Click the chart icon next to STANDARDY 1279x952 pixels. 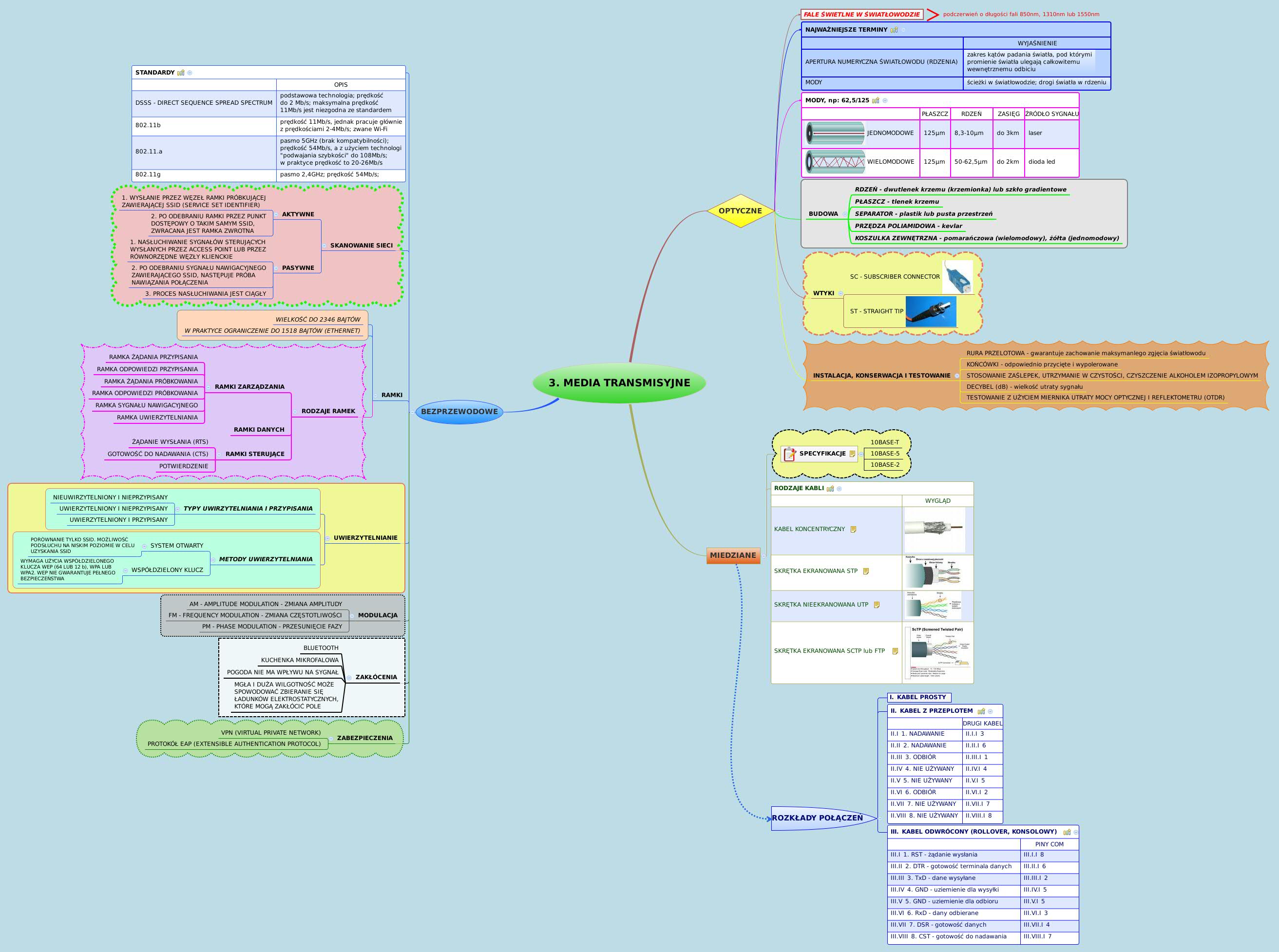(x=181, y=73)
